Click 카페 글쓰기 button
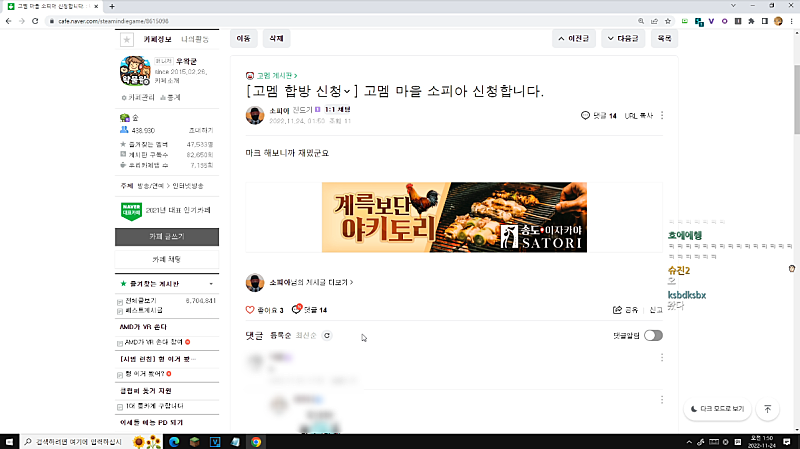 coord(167,237)
